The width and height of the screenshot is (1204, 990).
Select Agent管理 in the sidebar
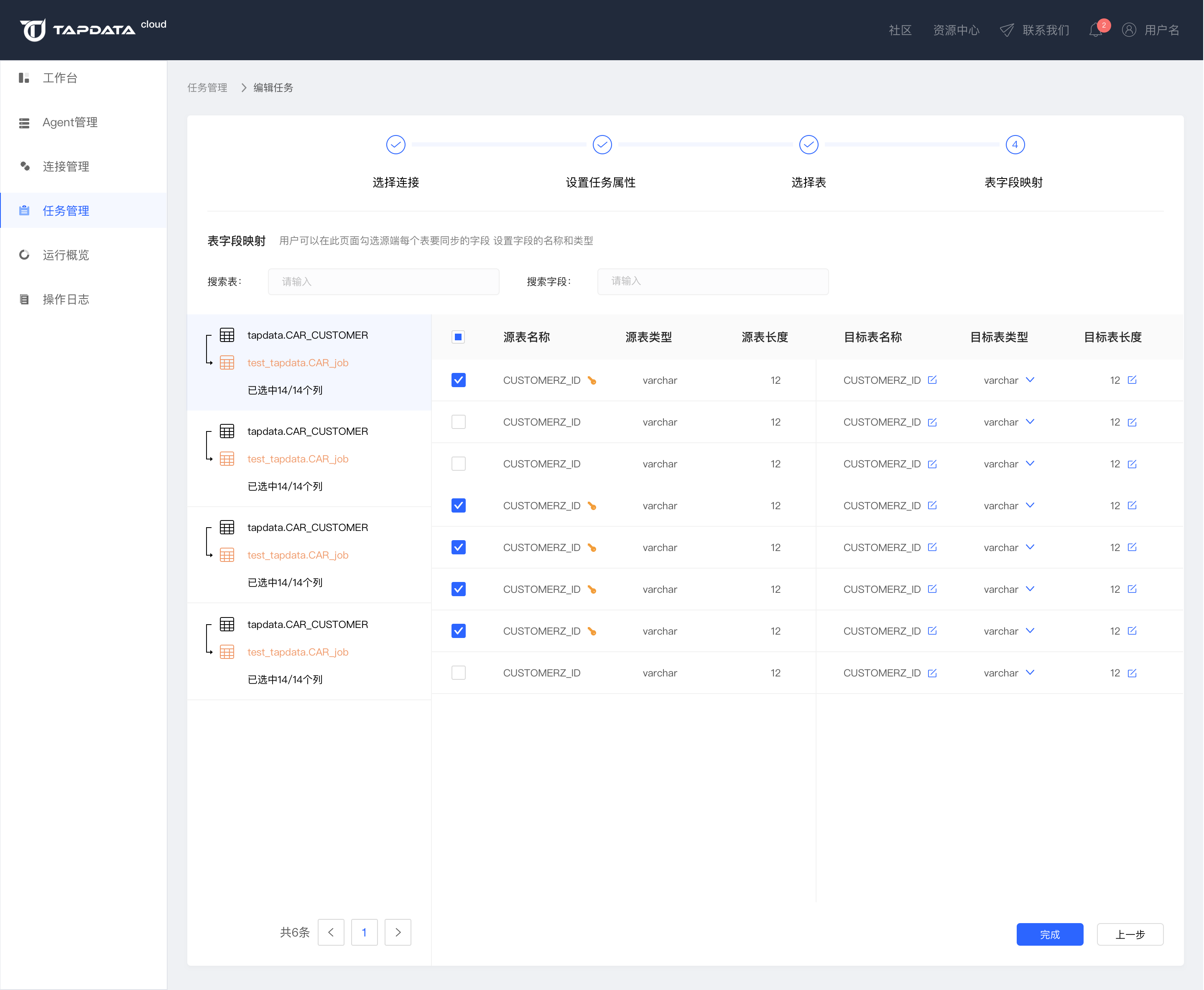(70, 122)
